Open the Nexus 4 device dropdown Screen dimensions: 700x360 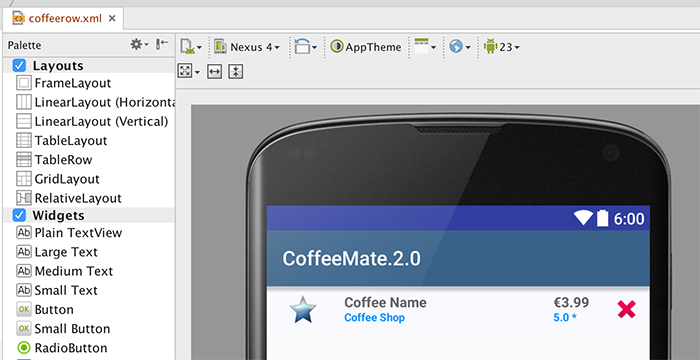click(x=247, y=47)
